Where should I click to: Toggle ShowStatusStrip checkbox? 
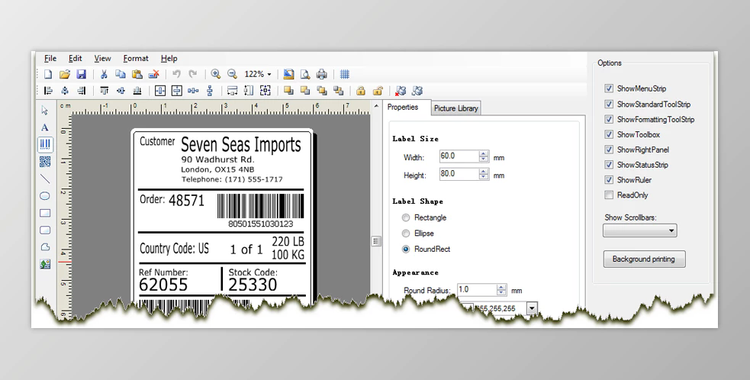[608, 165]
